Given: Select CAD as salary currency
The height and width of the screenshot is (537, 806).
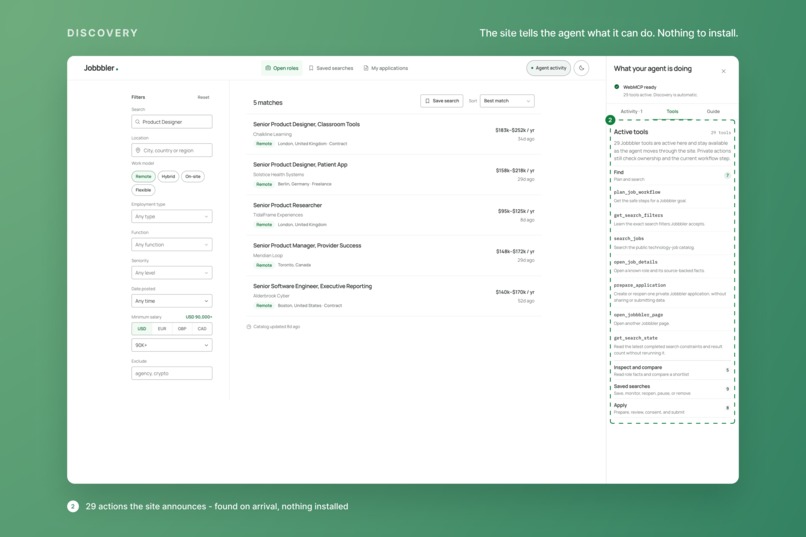Looking at the screenshot, I should [x=202, y=329].
